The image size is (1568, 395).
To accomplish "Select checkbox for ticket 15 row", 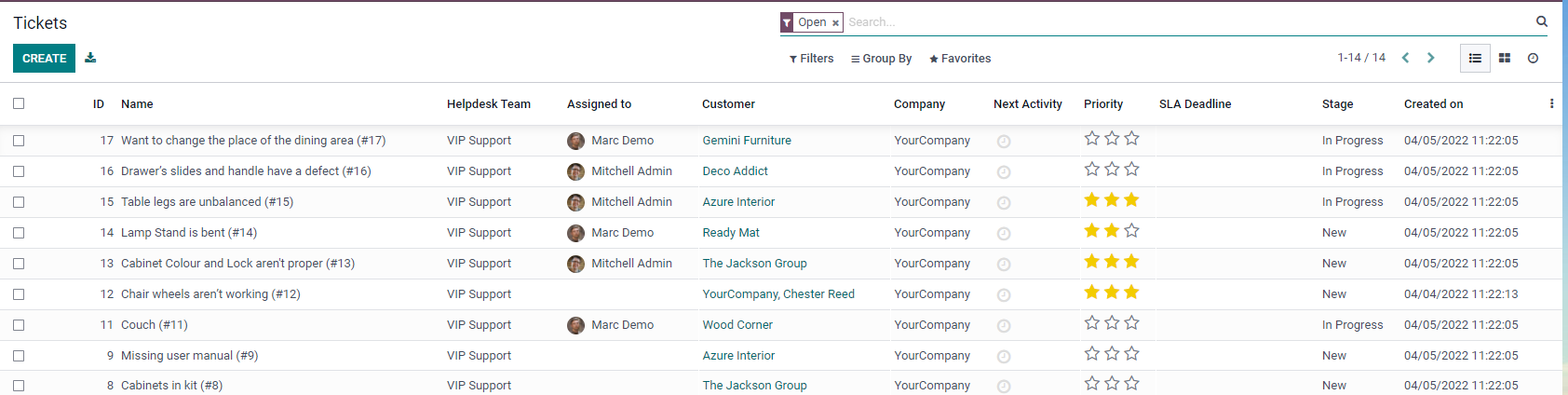I will click(19, 202).
